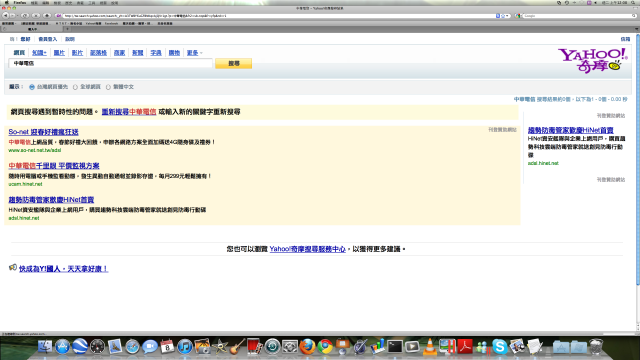640x360 pixels.
Task: Click the megaphone icon beside the promo link
Action: click(x=13, y=268)
